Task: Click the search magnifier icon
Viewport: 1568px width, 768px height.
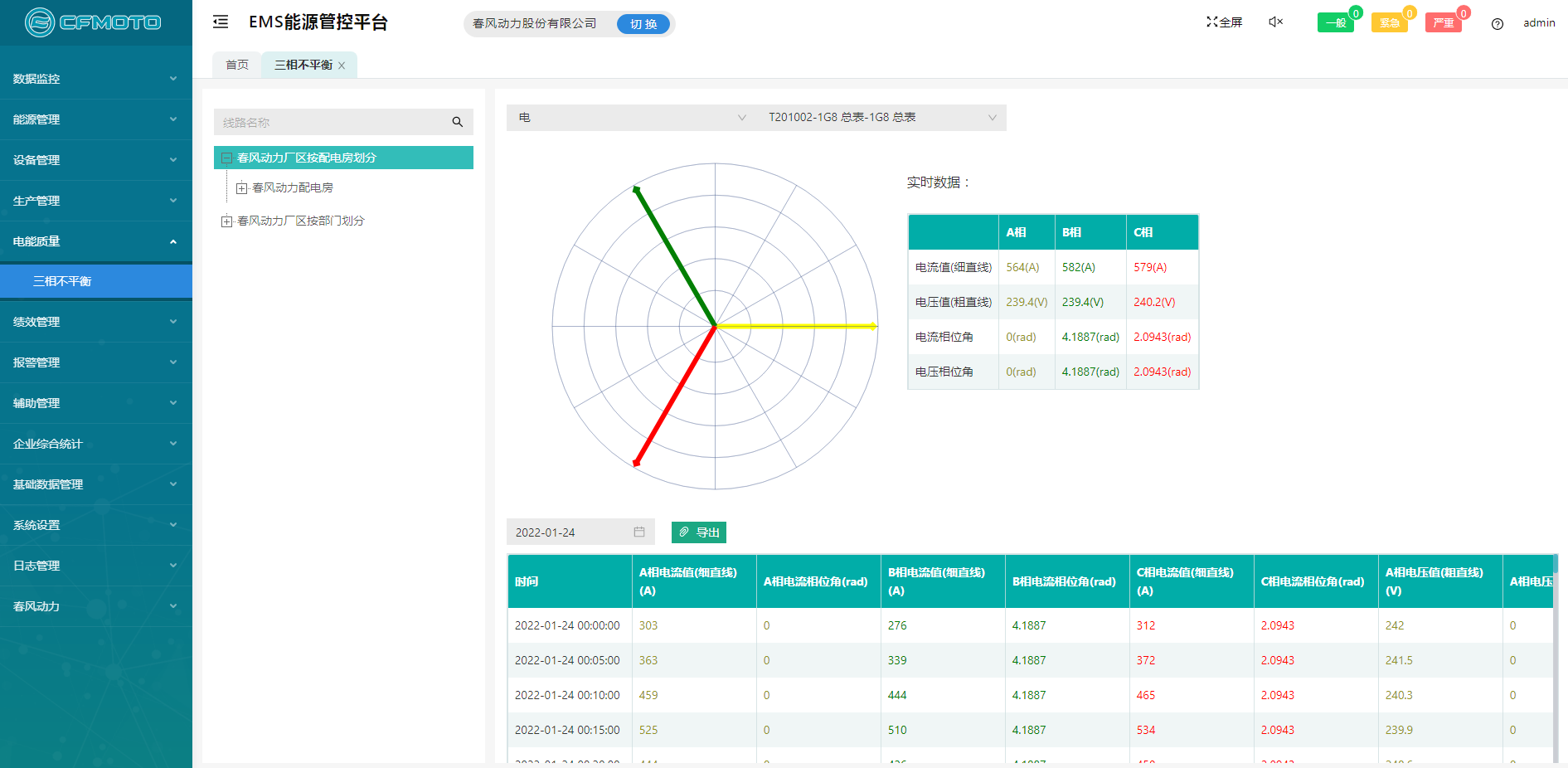Action: pyautogui.click(x=457, y=122)
